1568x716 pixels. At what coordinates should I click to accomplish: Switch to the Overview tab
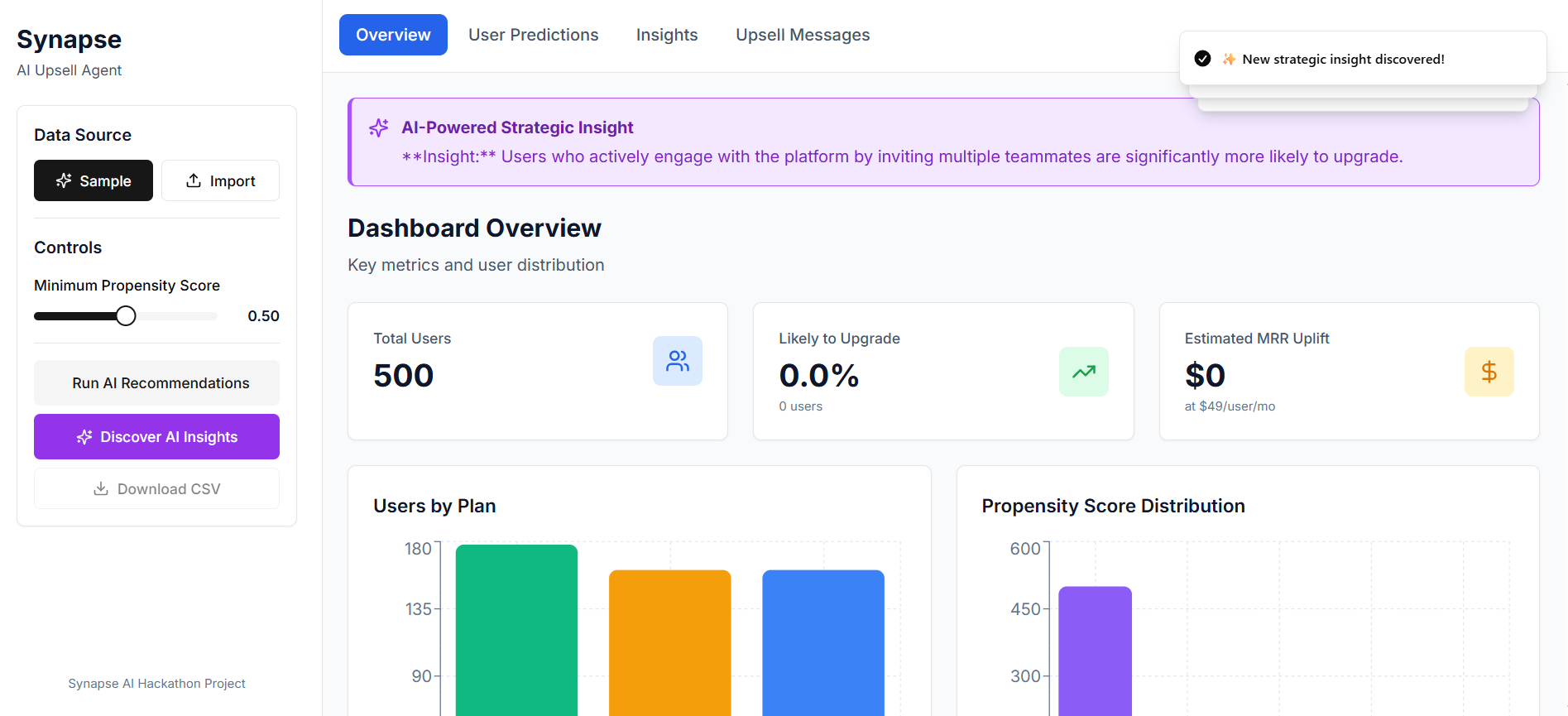coord(393,34)
